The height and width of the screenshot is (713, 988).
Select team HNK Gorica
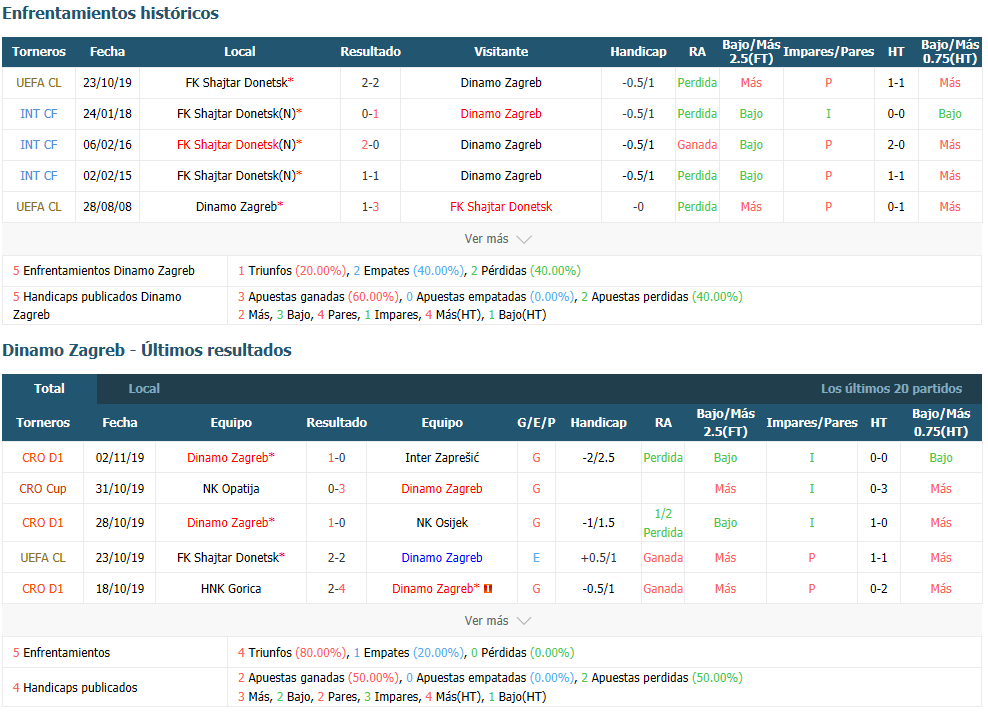231,588
